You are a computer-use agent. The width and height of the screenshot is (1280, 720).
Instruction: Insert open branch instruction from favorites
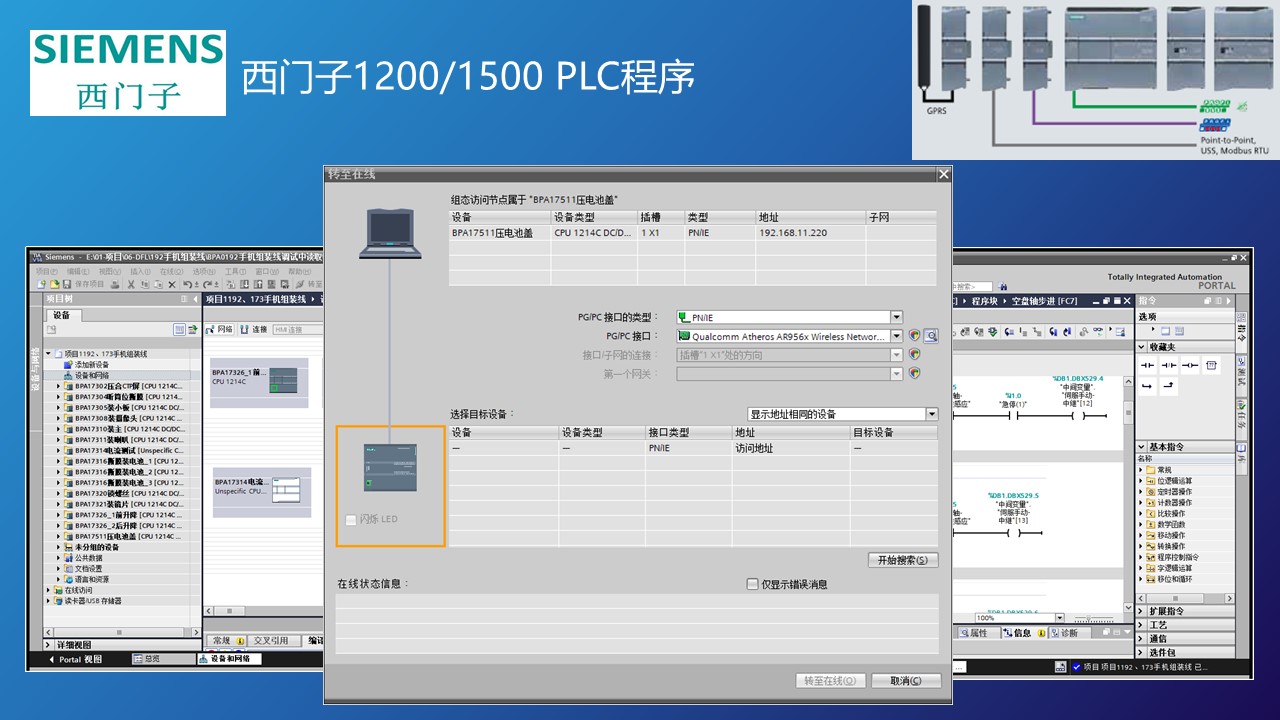pyautogui.click(x=1147, y=386)
